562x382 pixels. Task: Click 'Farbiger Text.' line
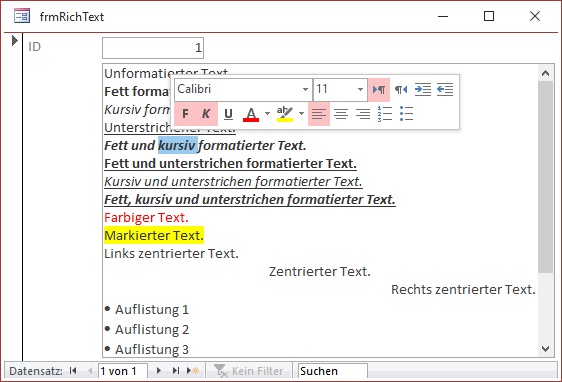tap(146, 218)
